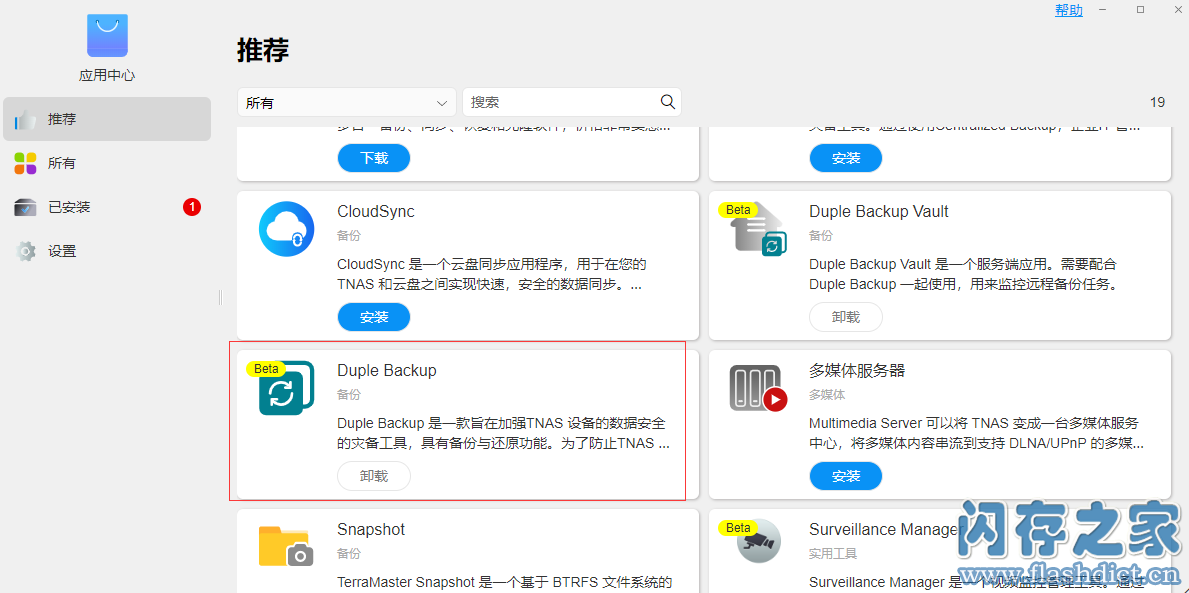Click the Snapshot folder camera icon

coord(287,546)
